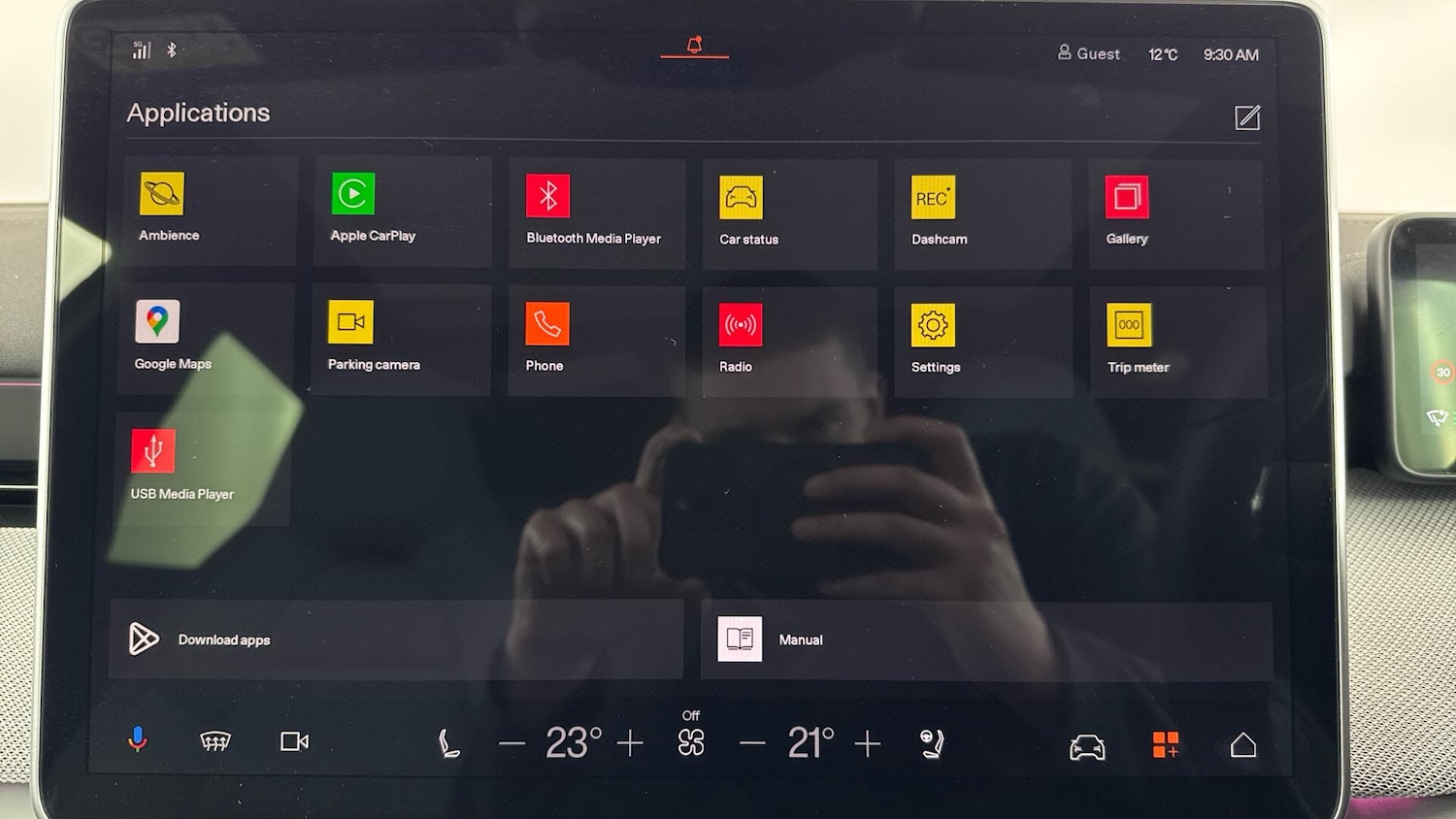Toggle the driver seat heating control

point(448,743)
